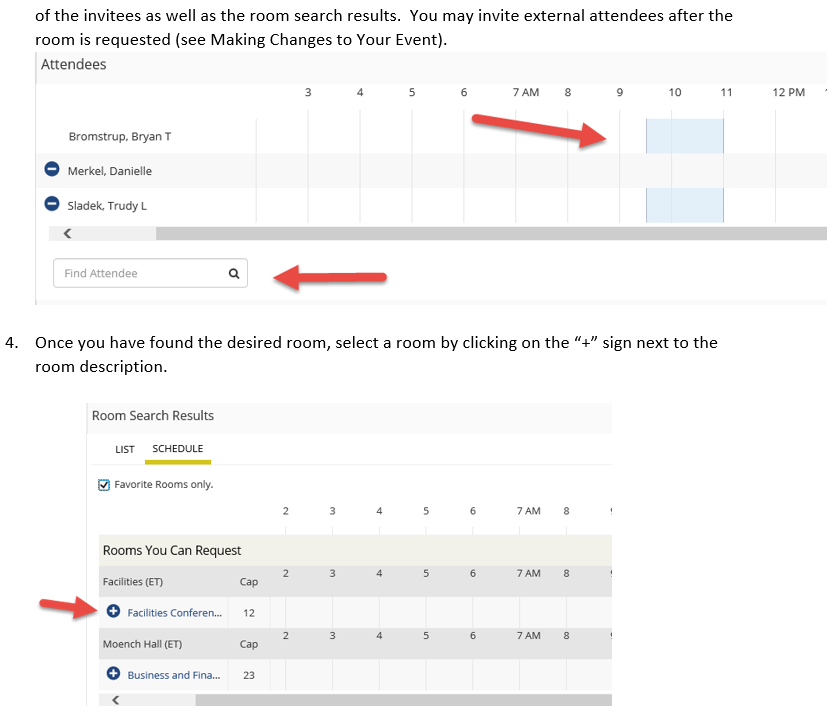This screenshot has width=832, height=714.
Task: Add Facilities Conference room with plus icon
Action: (114, 611)
